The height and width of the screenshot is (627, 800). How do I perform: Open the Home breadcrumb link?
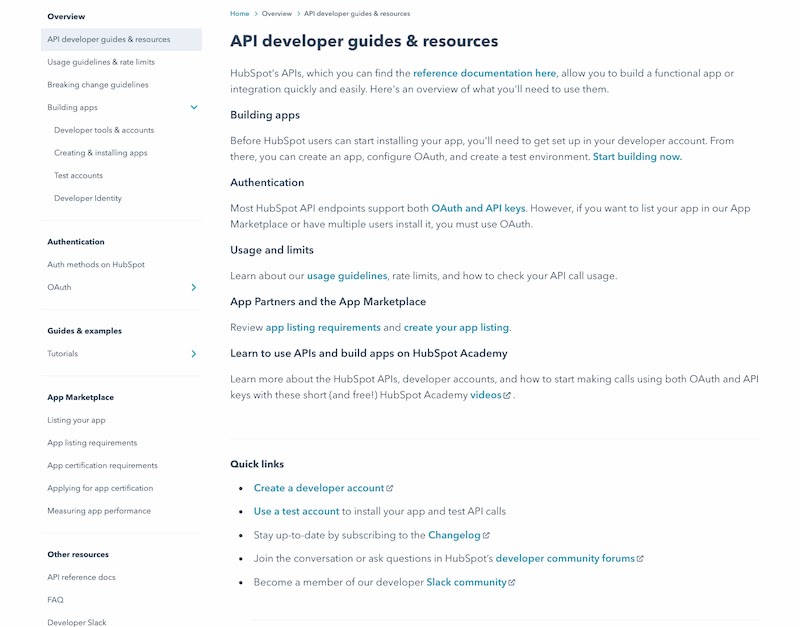coord(239,13)
